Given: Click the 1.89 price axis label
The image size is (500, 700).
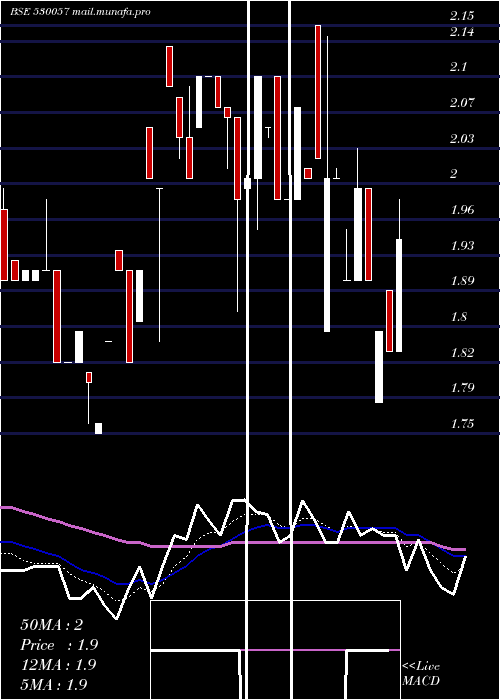Looking at the screenshot, I should pyautogui.click(x=462, y=281).
